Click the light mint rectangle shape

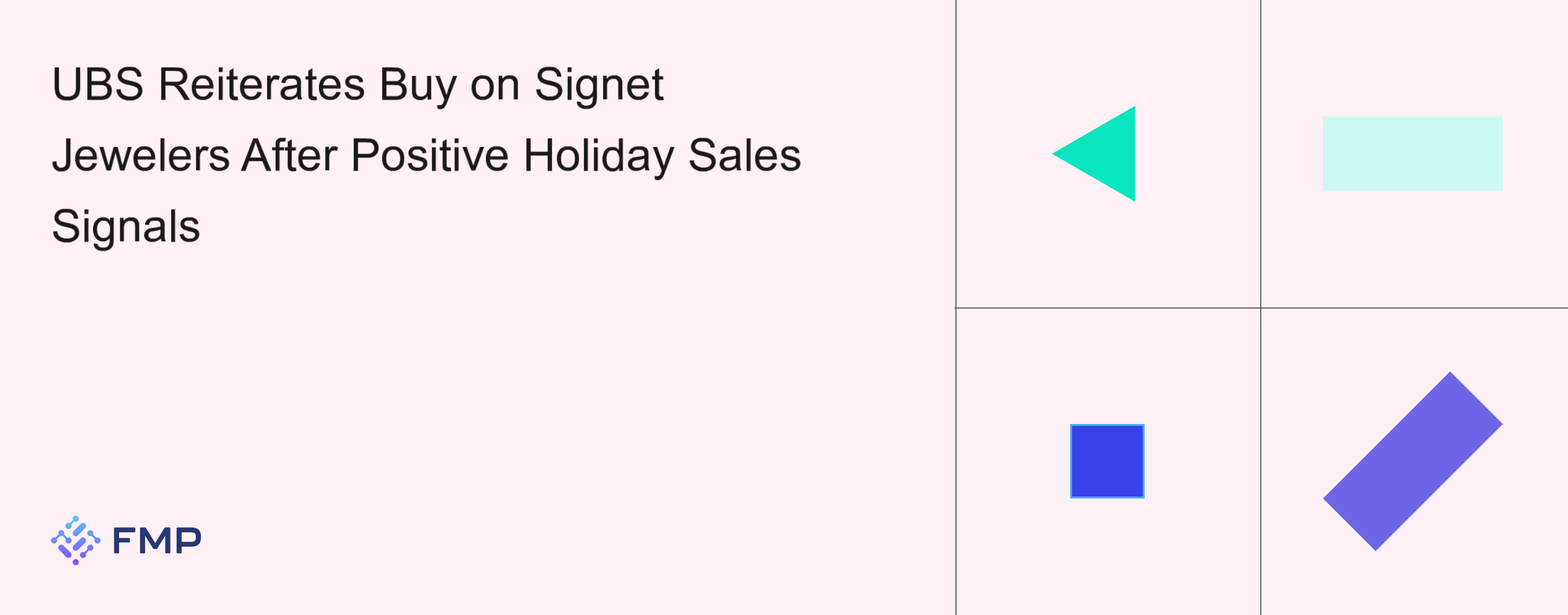[1412, 154]
